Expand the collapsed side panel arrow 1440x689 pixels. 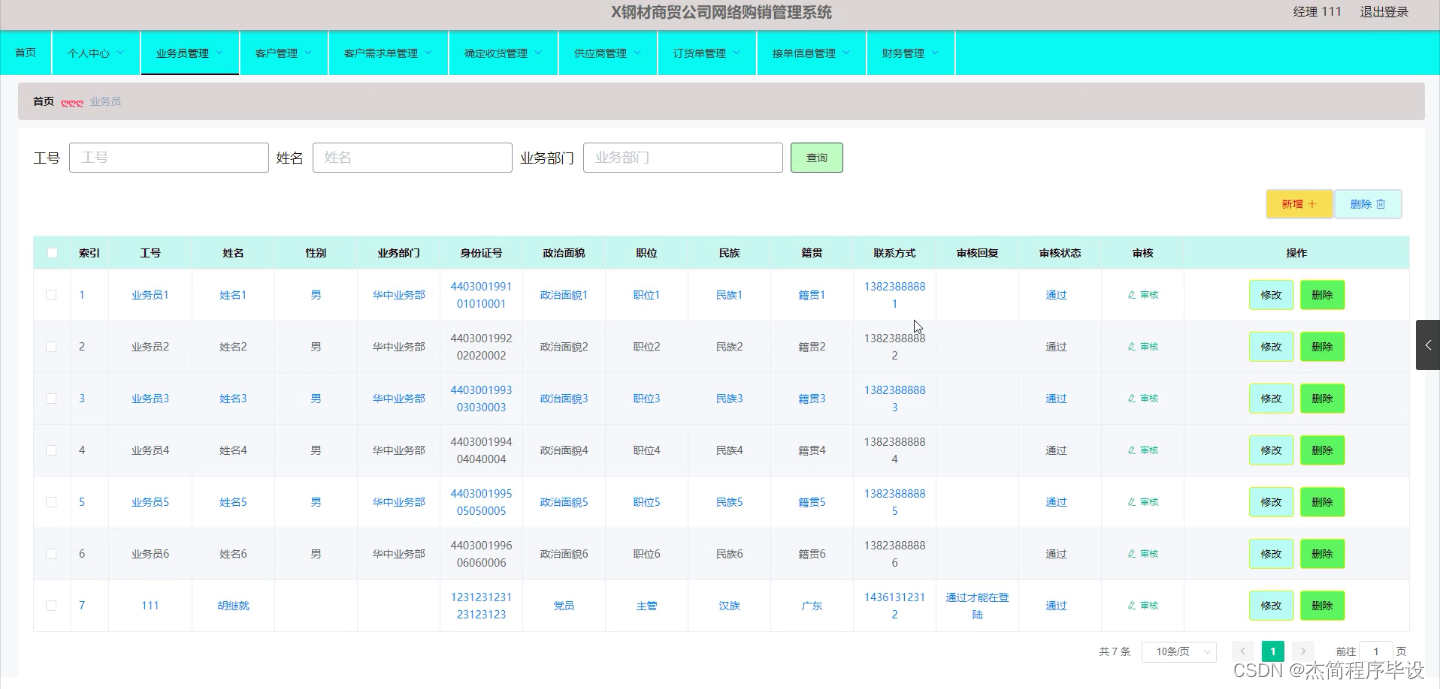coord(1428,345)
